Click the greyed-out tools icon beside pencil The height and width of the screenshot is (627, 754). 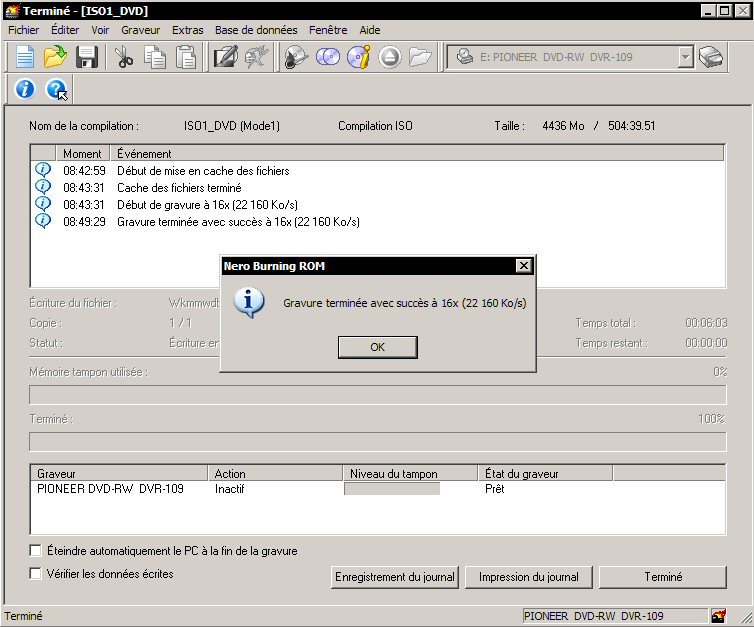(256, 57)
